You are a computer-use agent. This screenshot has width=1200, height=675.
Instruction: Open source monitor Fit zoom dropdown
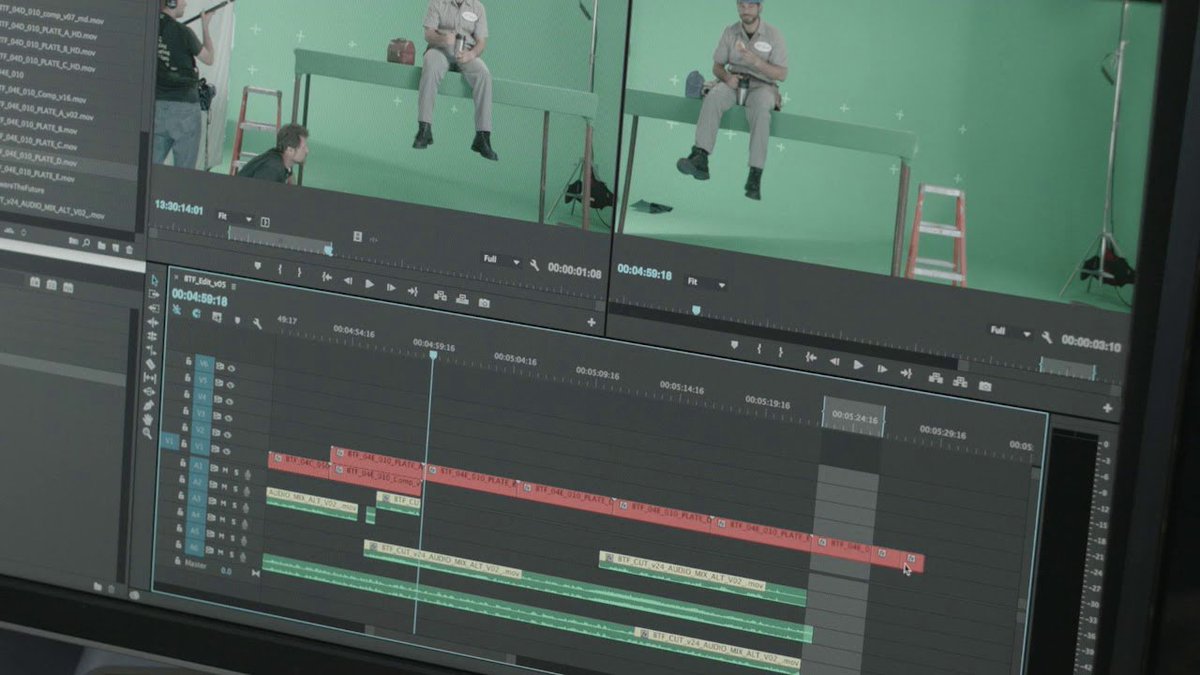pyautogui.click(x=236, y=217)
